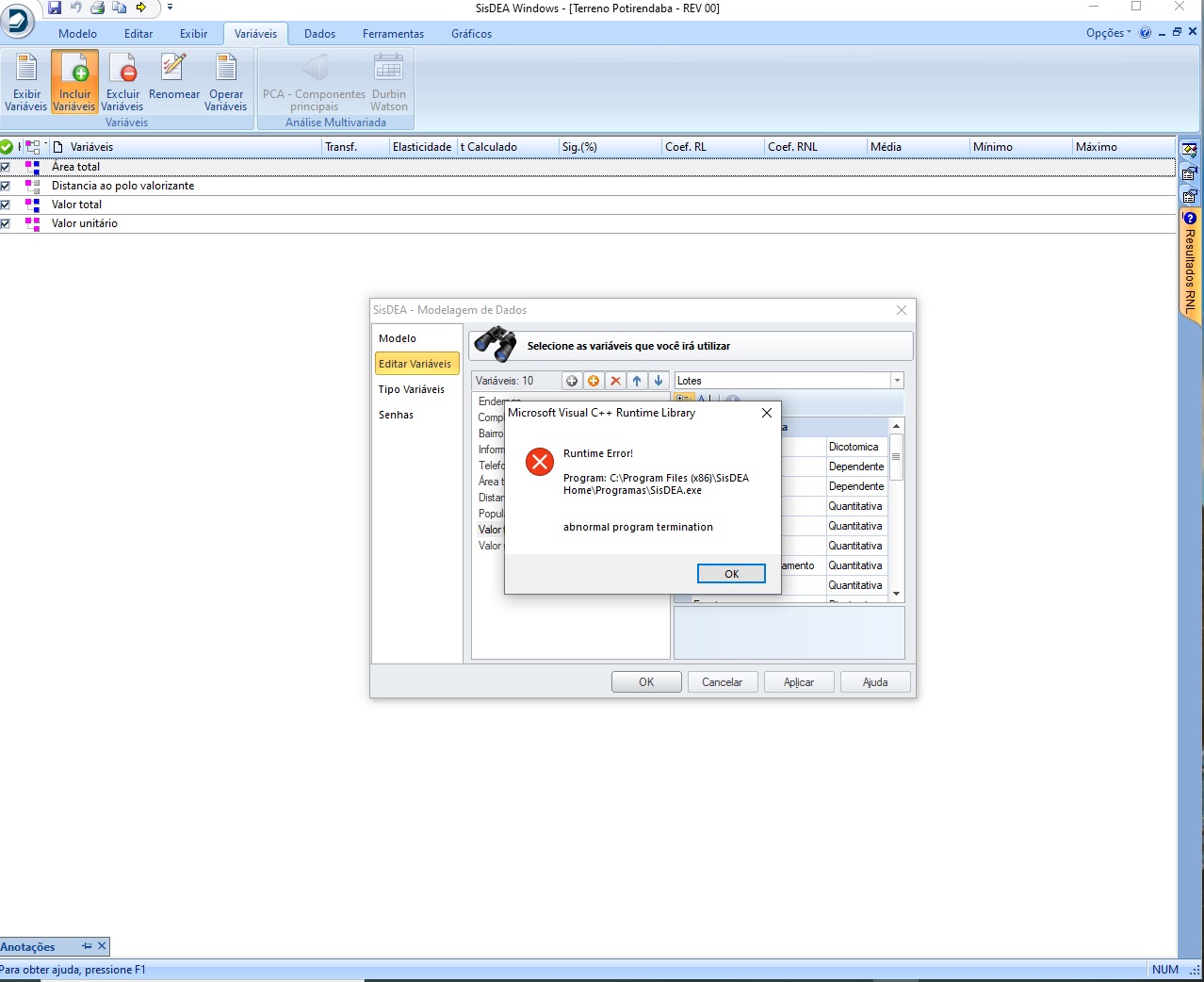The image size is (1204, 982).
Task: Select Editar Variáveis in the dialog sidebar
Action: pos(415,364)
